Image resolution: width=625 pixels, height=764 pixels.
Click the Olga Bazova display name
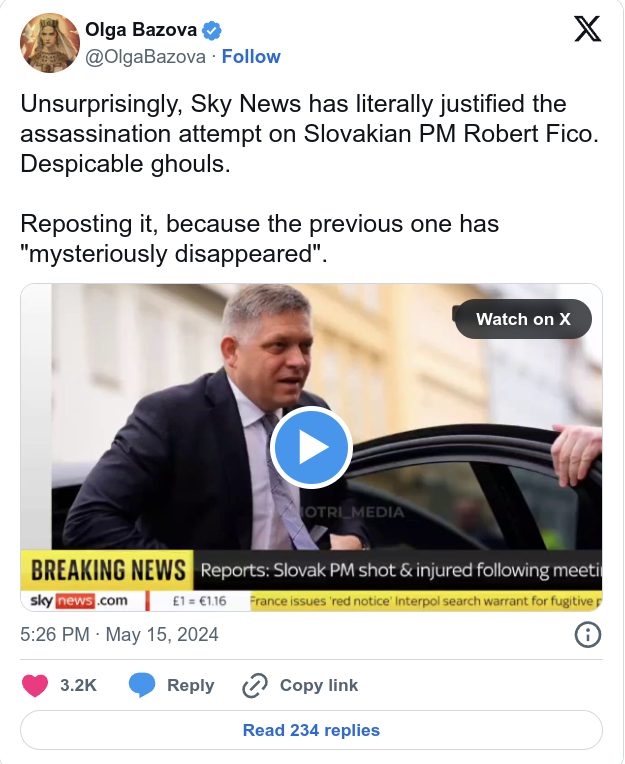(x=141, y=30)
